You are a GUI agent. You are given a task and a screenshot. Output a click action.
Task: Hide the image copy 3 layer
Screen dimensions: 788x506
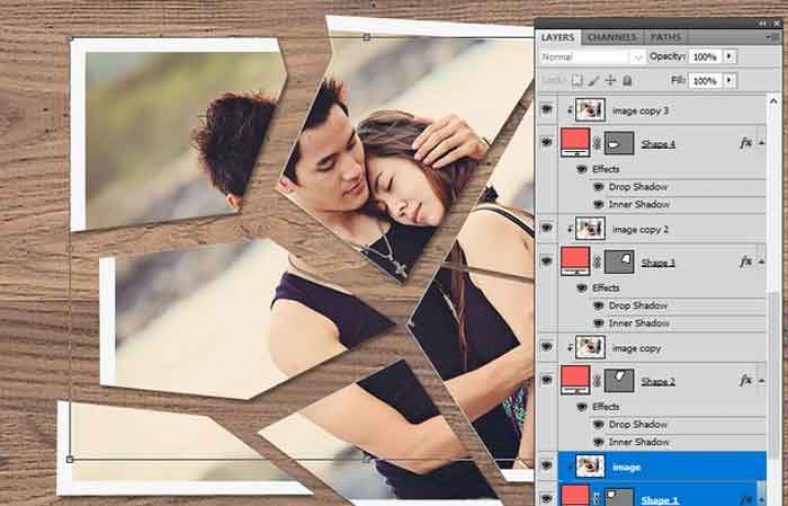coord(547,110)
